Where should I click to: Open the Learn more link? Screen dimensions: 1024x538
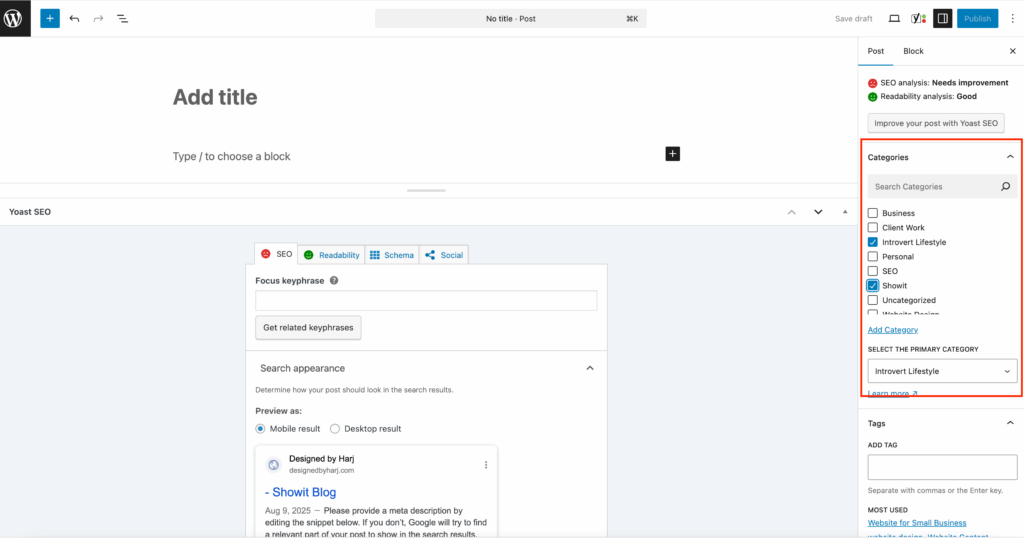click(892, 393)
